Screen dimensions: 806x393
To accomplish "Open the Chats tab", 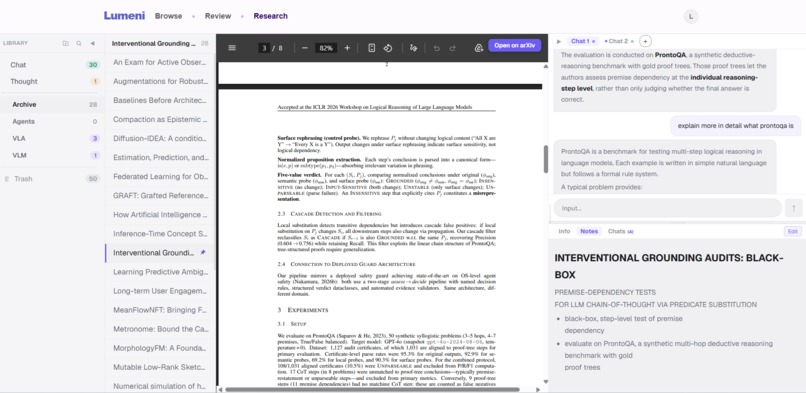I will [x=620, y=231].
